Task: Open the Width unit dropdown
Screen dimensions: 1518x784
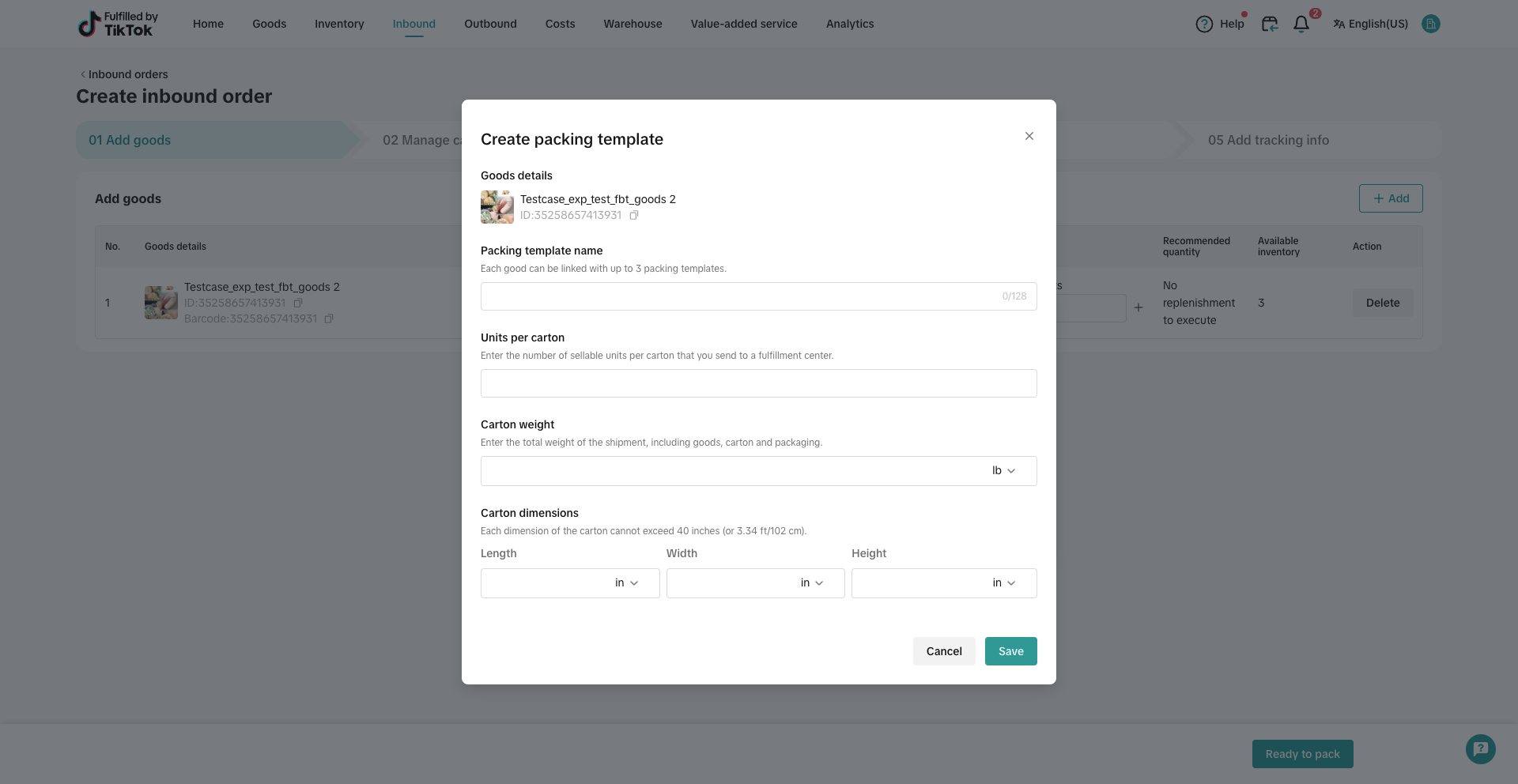Action: click(812, 583)
